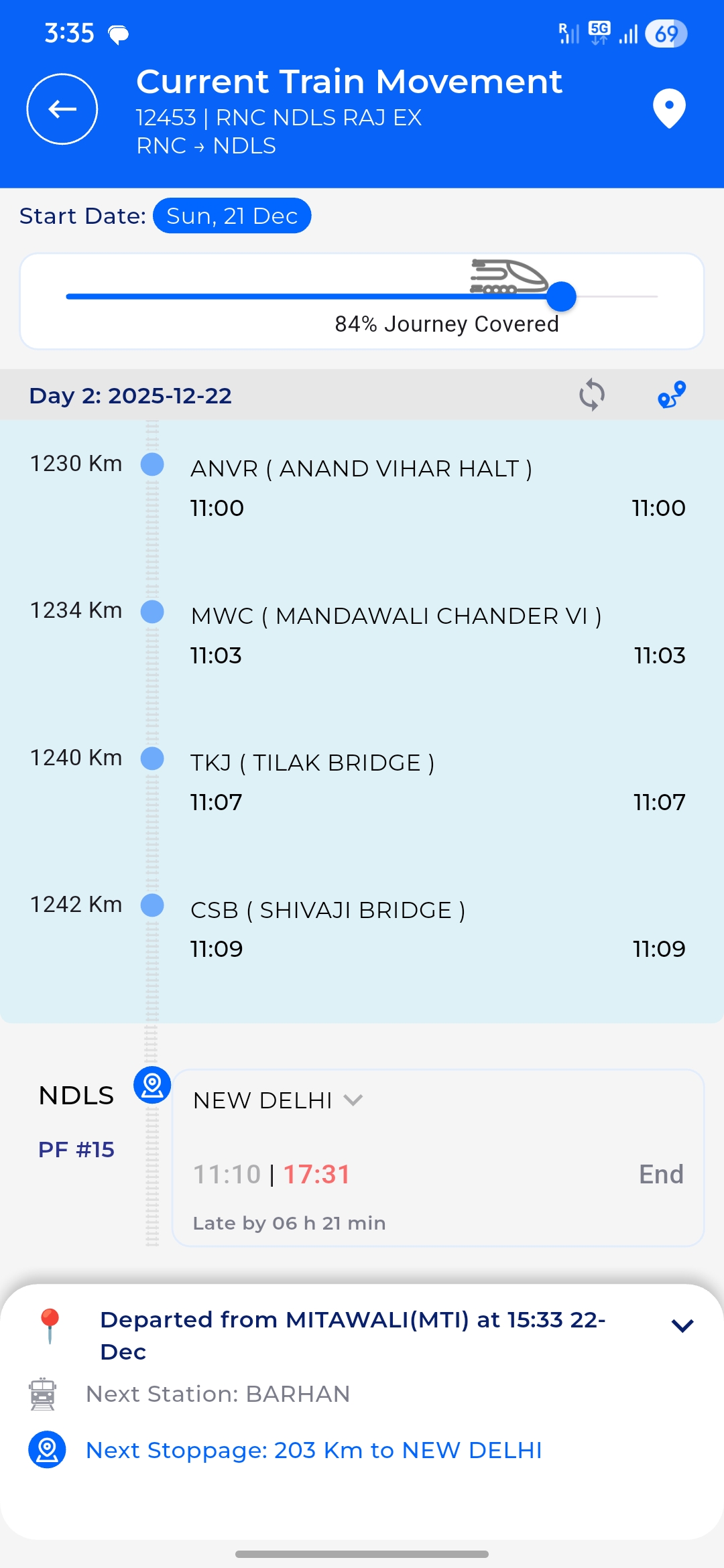Tap the back arrow button

coord(62,109)
